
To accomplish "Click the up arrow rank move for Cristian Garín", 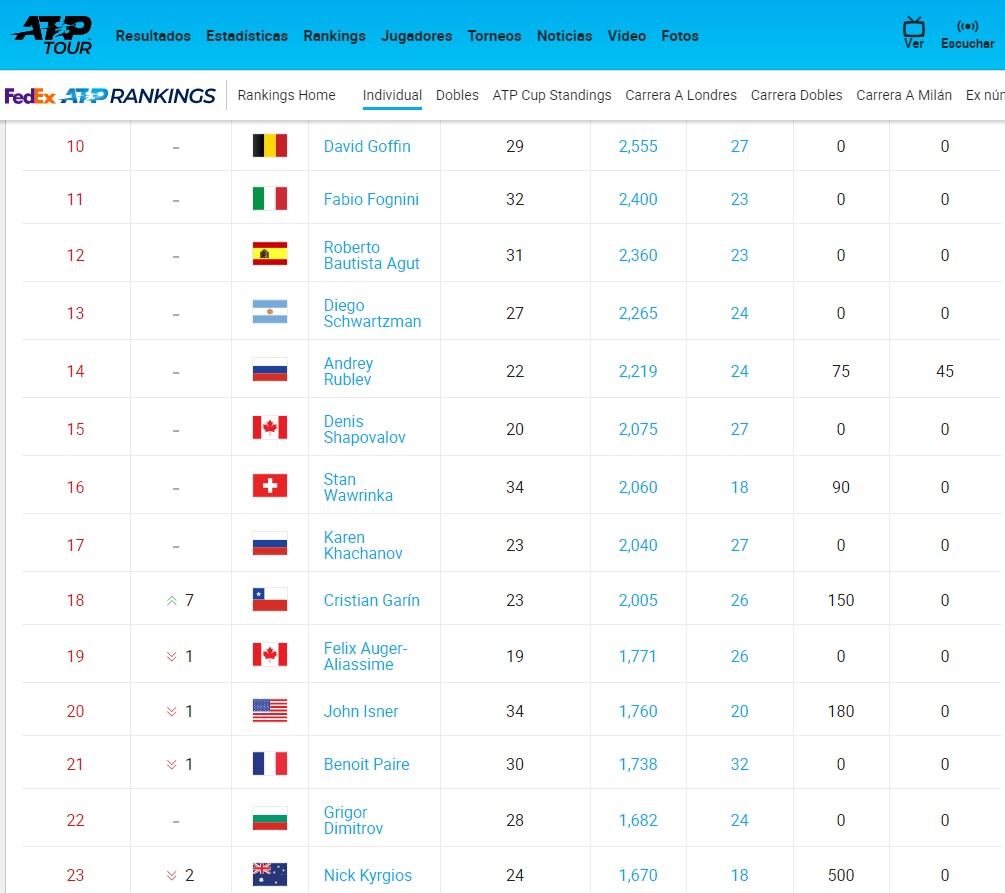I will pos(172,601).
